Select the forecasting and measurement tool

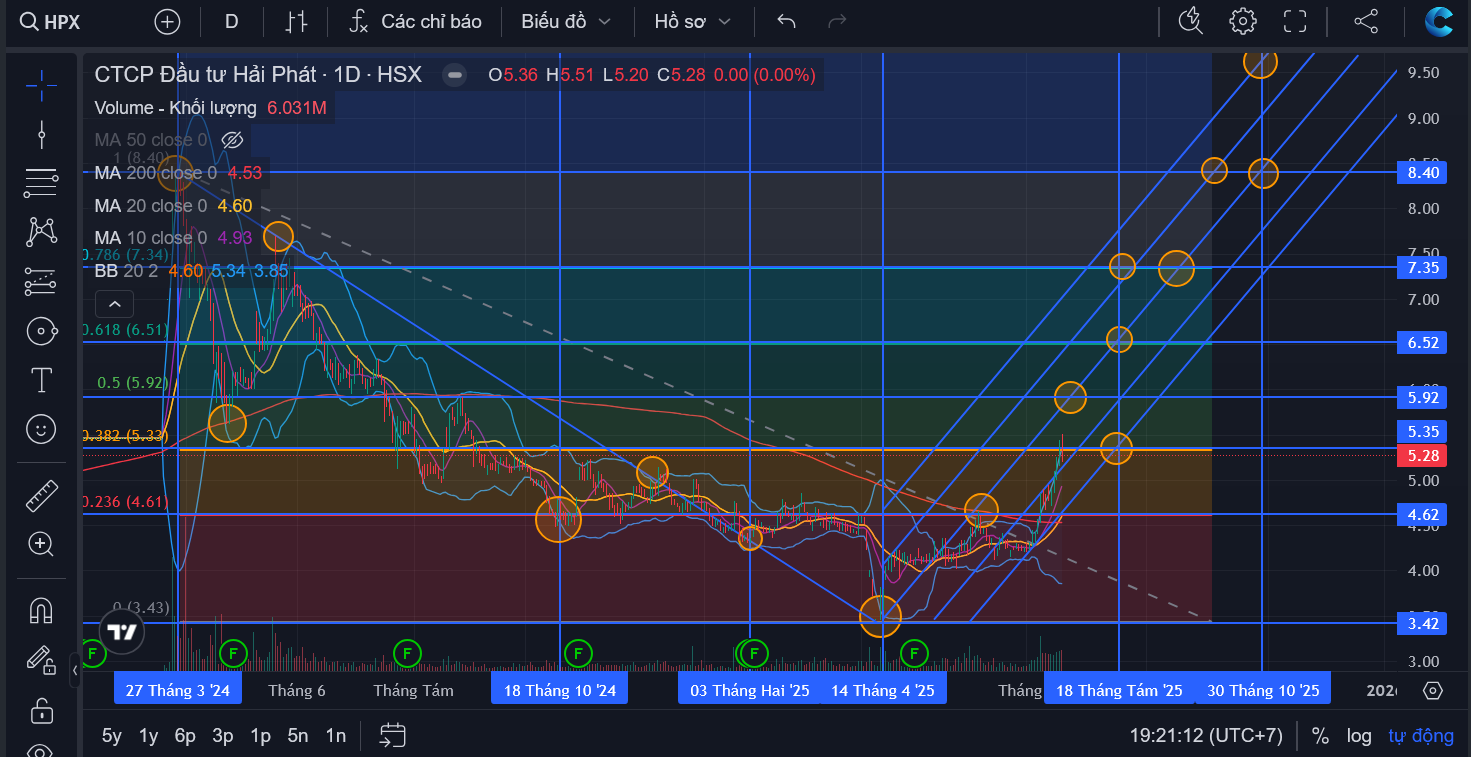[x=41, y=282]
